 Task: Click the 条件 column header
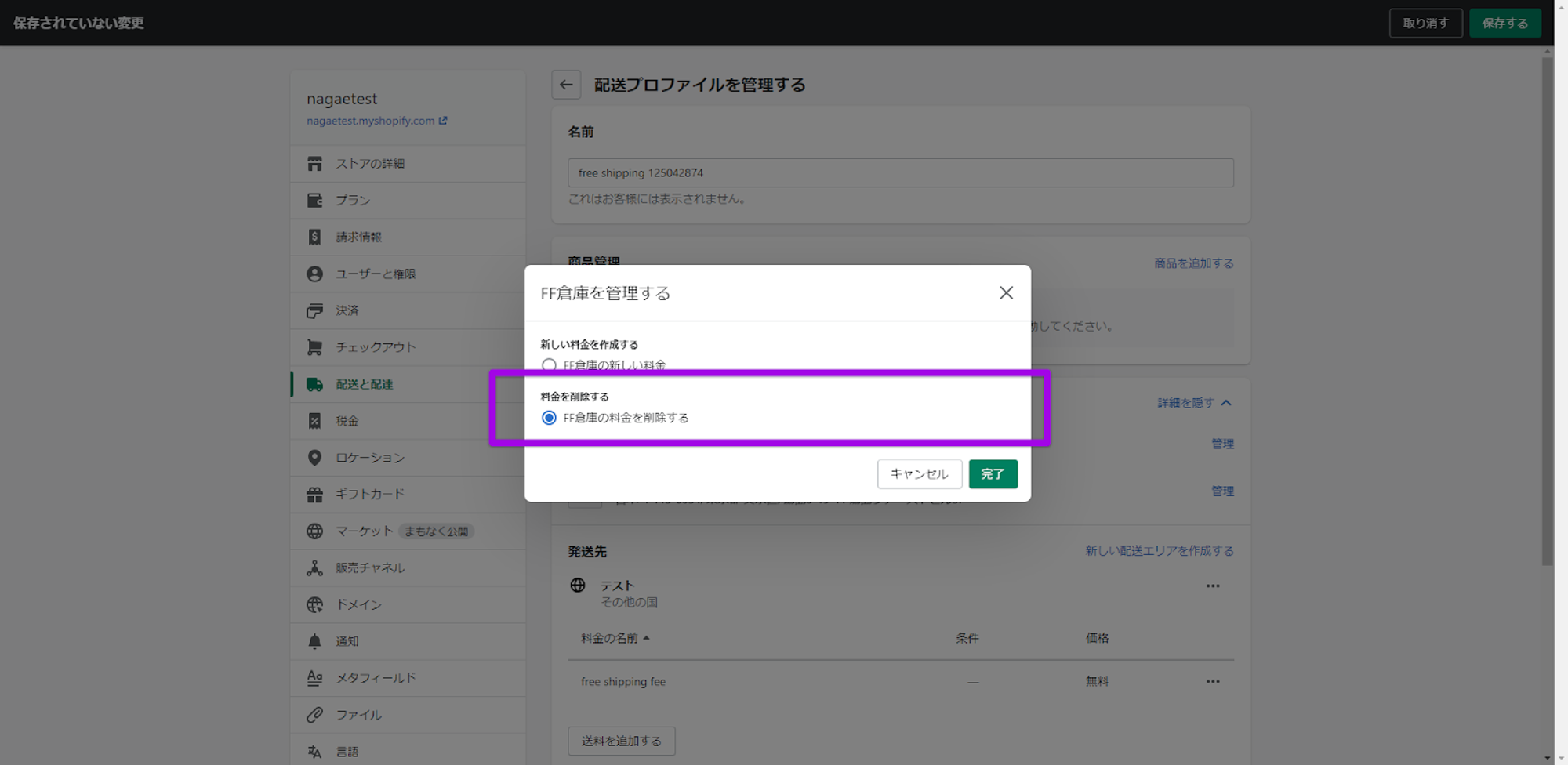tap(967, 638)
